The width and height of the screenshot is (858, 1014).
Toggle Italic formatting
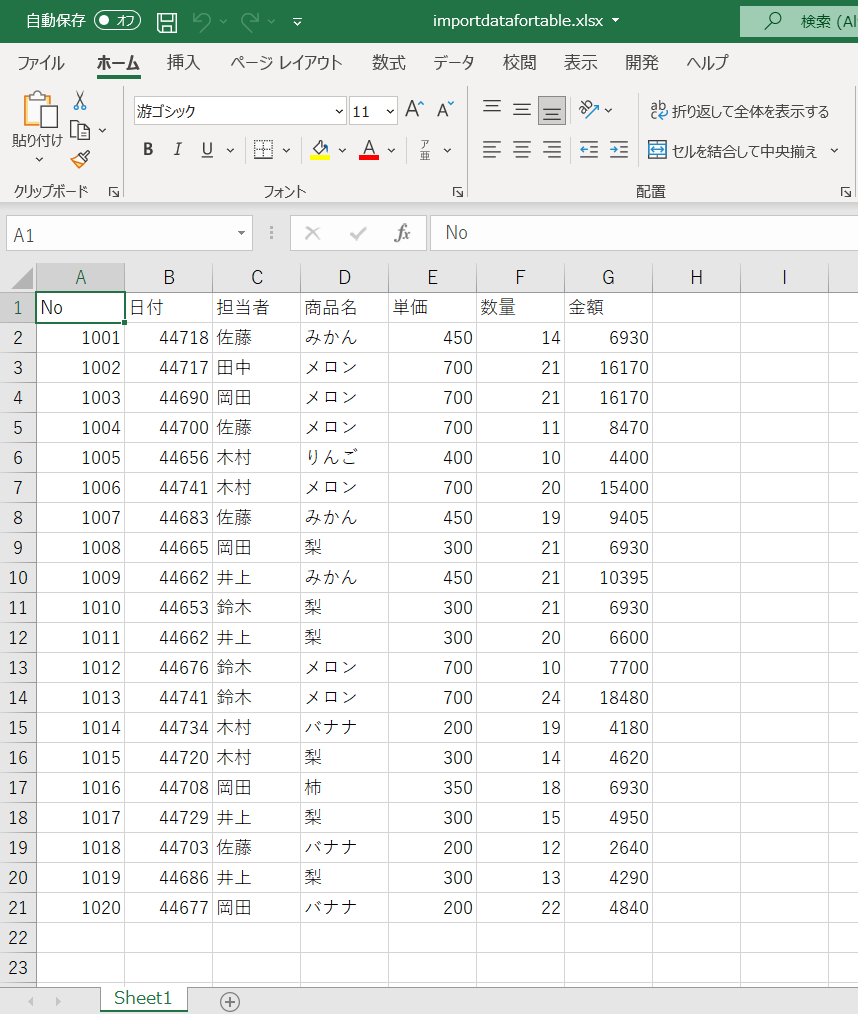coord(177,150)
